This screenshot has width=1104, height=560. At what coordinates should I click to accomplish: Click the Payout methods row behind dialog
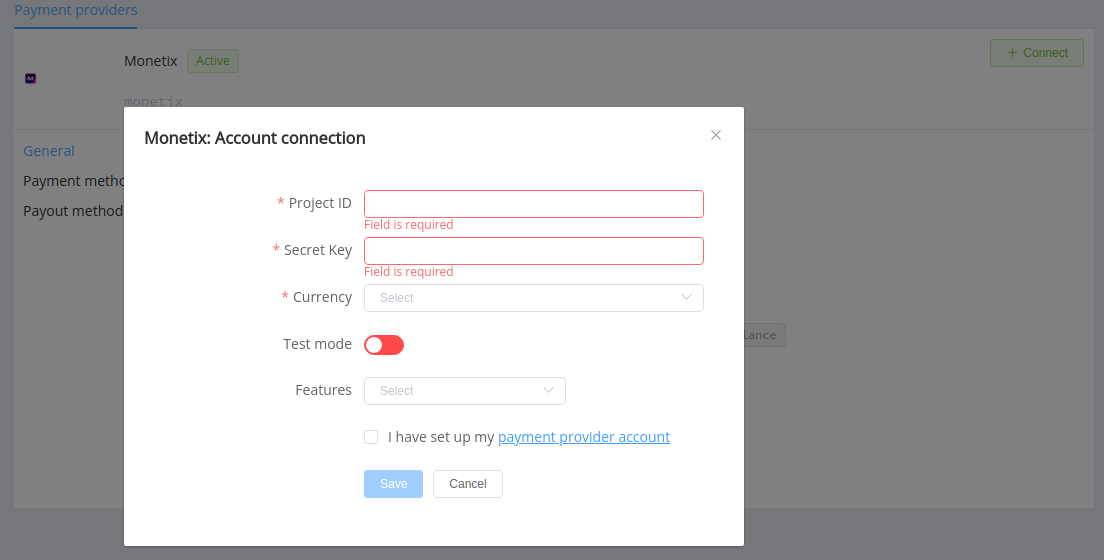coord(73,211)
